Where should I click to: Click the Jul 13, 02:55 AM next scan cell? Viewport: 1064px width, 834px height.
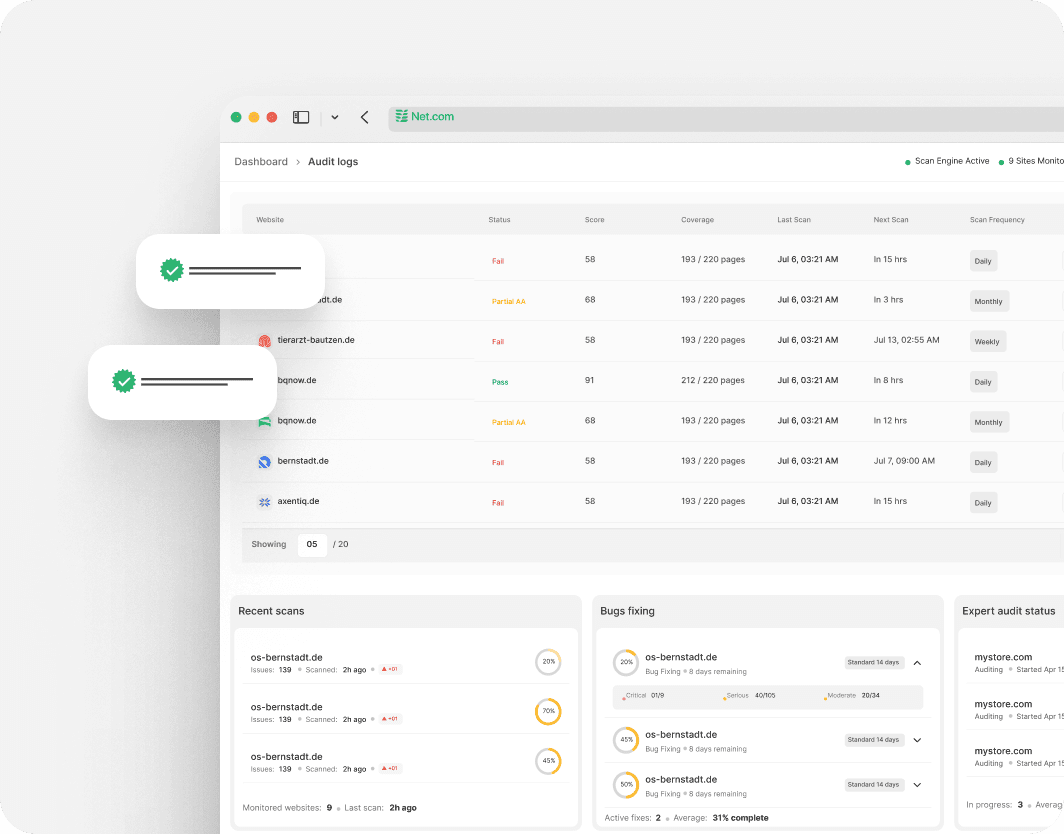point(906,340)
